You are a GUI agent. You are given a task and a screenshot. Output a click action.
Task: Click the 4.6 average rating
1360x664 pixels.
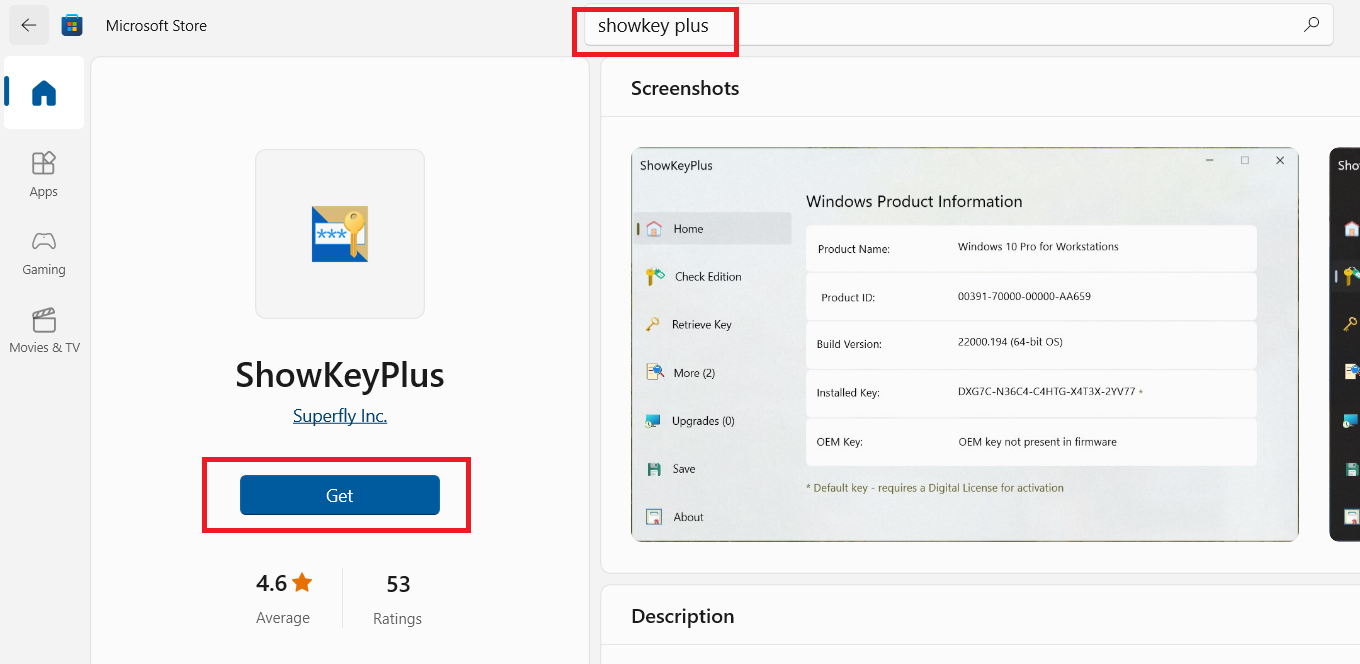(x=271, y=583)
